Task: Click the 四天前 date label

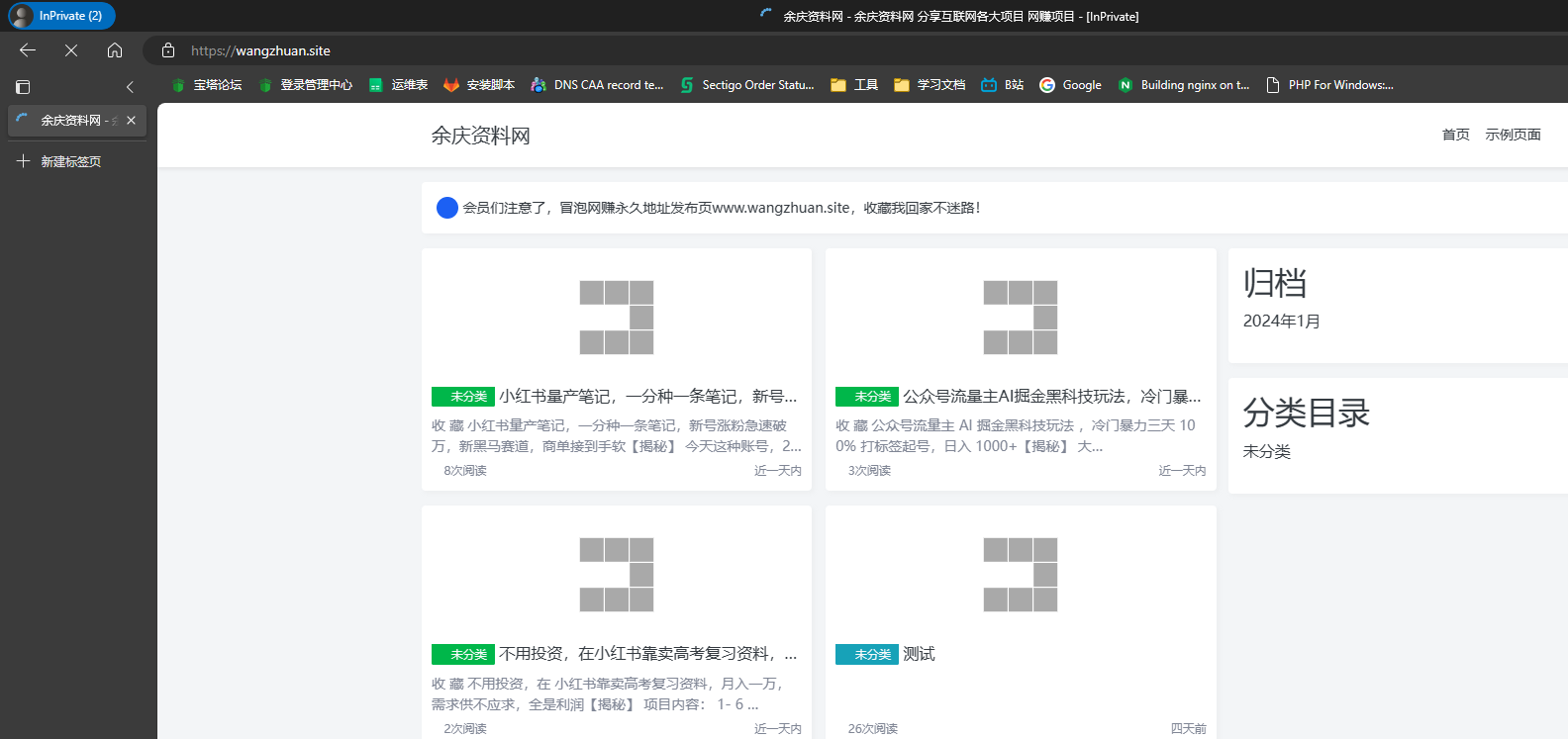Action: [x=1188, y=729]
